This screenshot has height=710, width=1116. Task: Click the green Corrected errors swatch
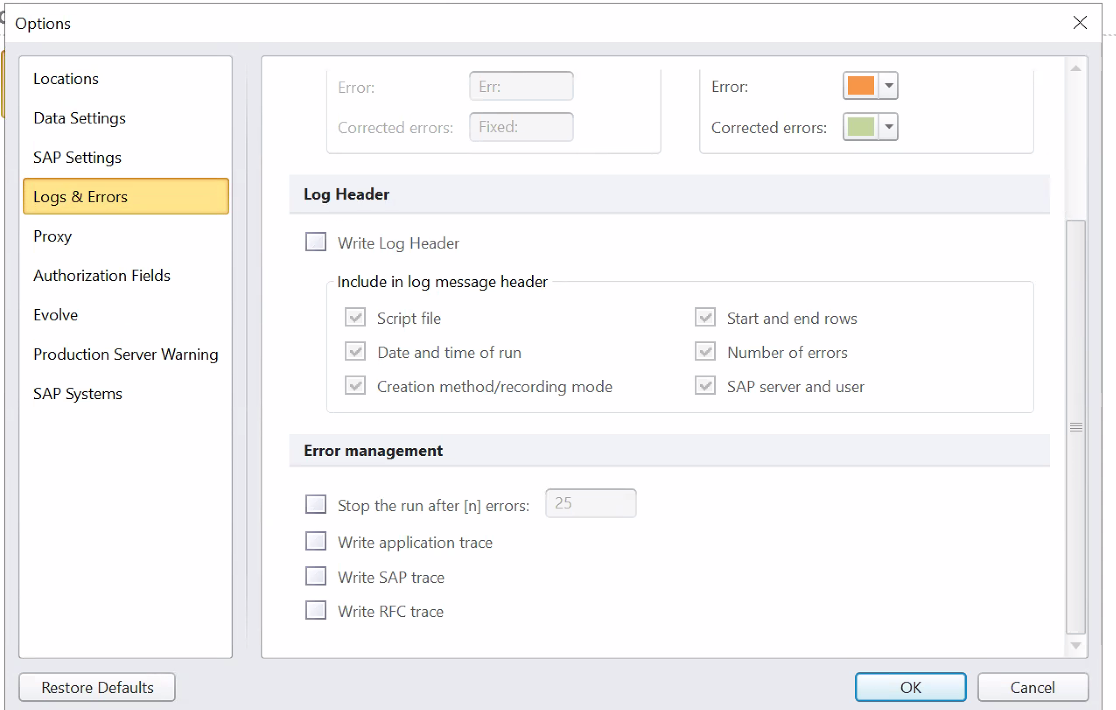[861, 128]
